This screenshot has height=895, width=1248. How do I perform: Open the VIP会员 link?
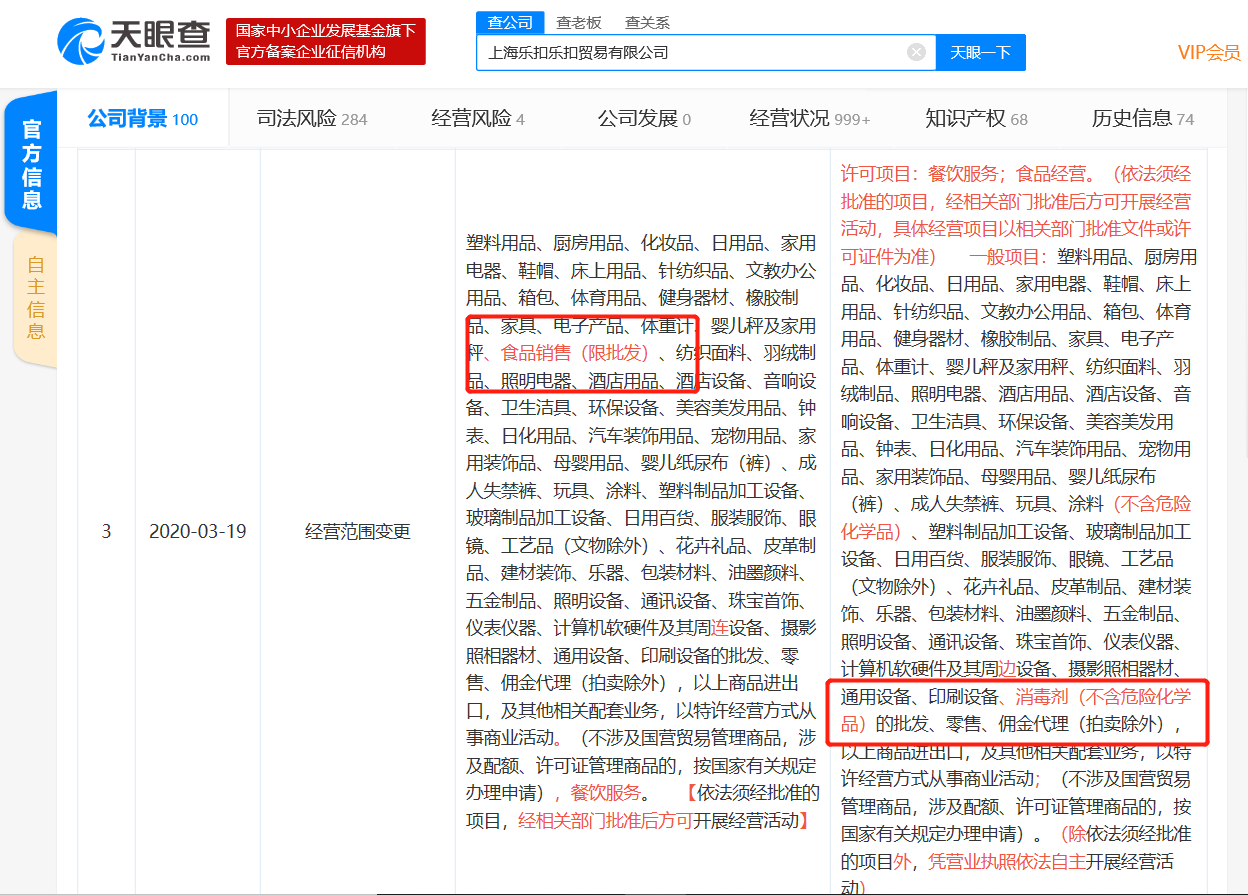tap(1208, 53)
